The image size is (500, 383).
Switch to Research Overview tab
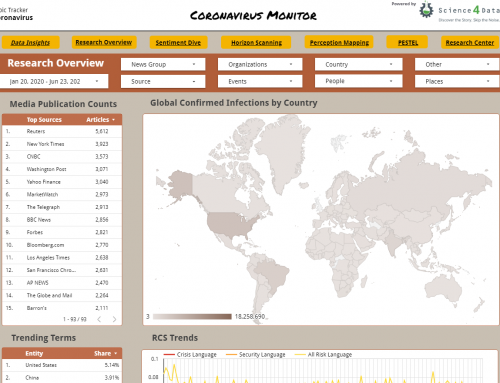[104, 42]
